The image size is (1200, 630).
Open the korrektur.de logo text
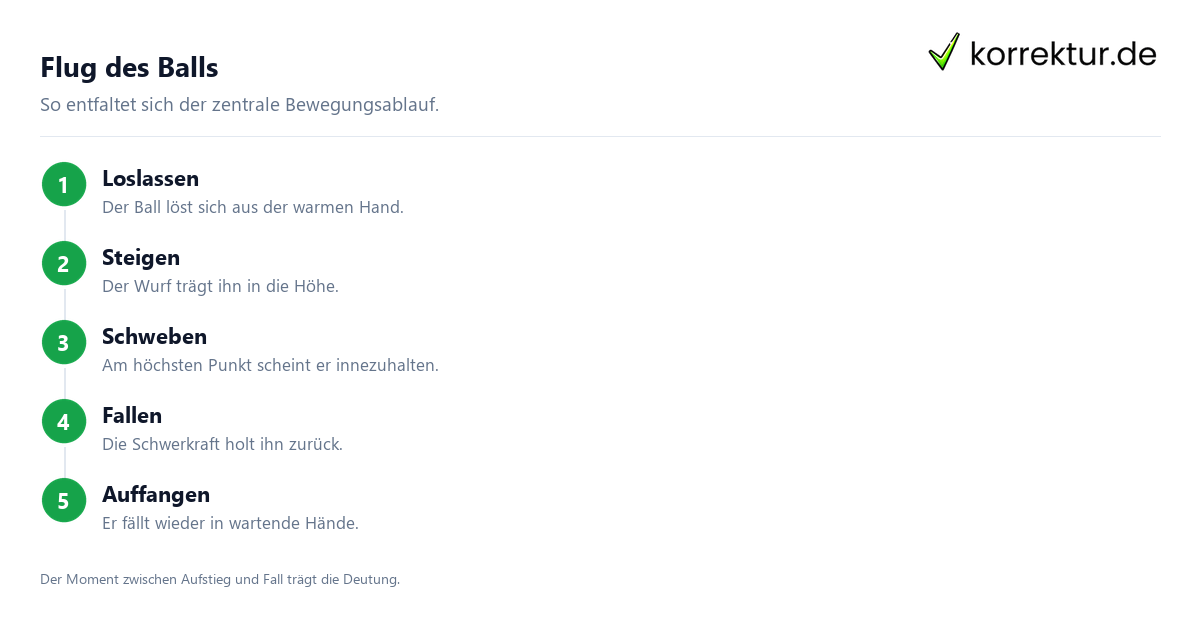click(1063, 54)
